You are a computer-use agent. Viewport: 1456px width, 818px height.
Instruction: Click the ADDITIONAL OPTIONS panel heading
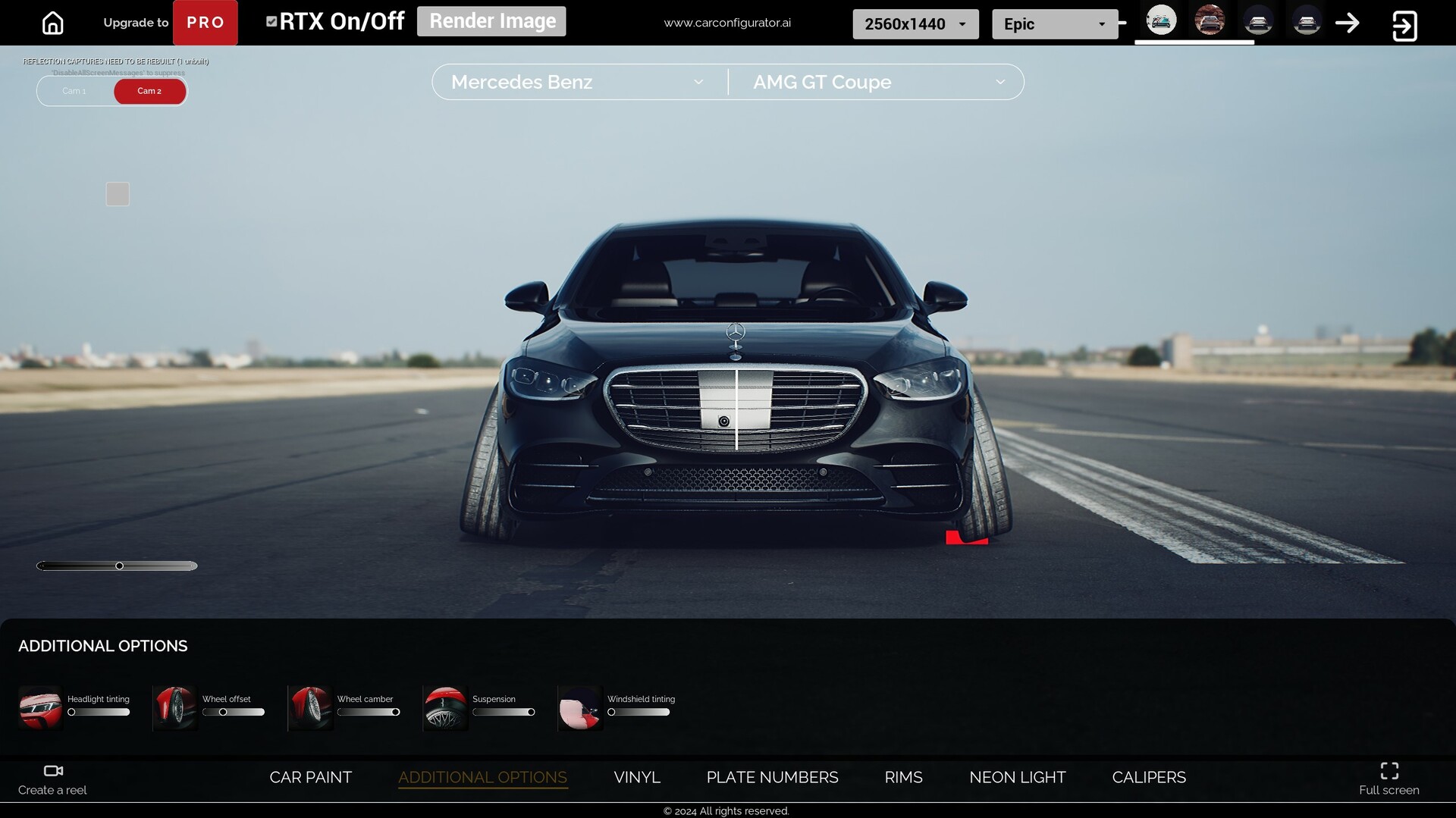[x=102, y=646]
